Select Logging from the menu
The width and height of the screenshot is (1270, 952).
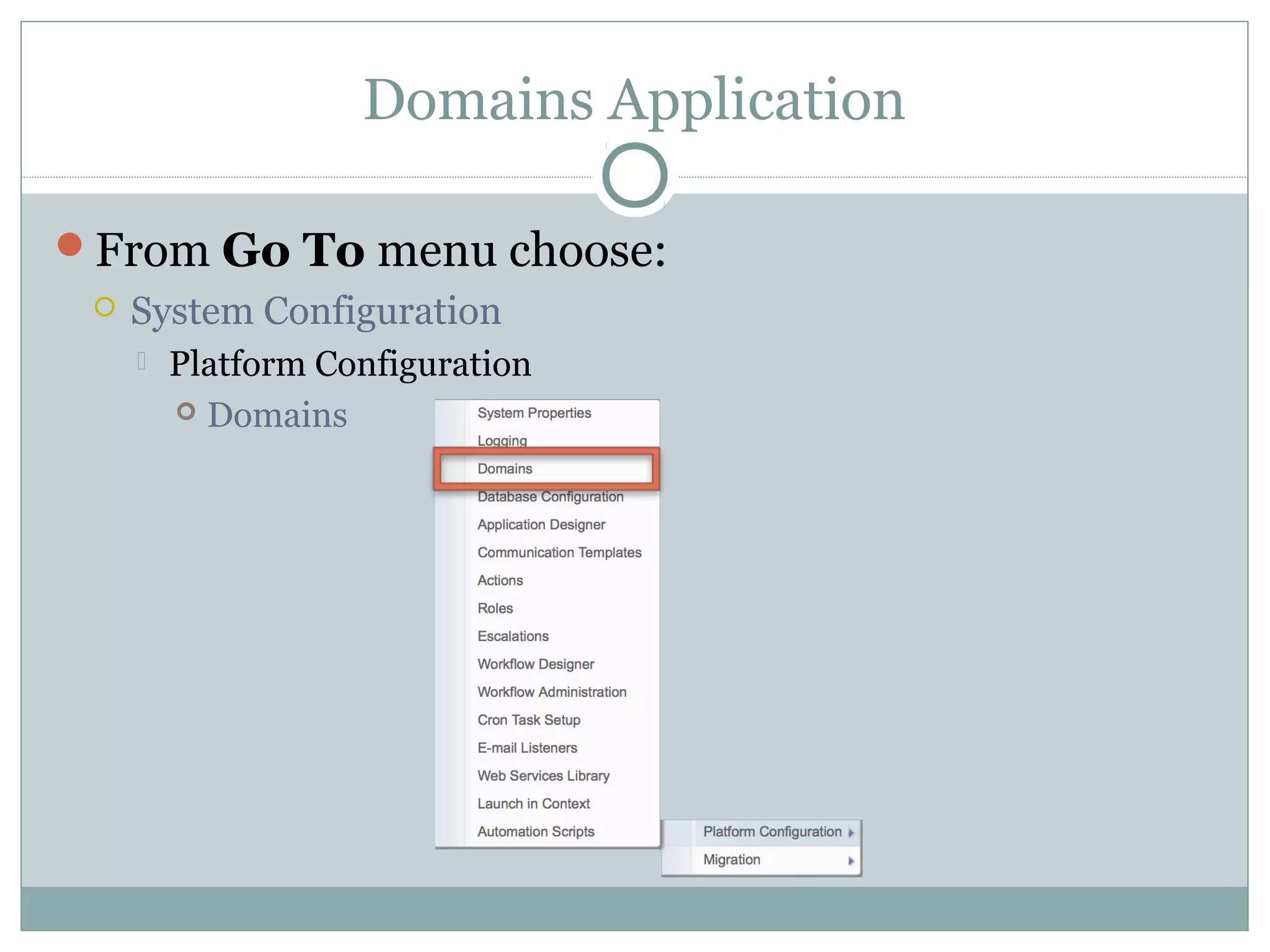[x=502, y=441]
